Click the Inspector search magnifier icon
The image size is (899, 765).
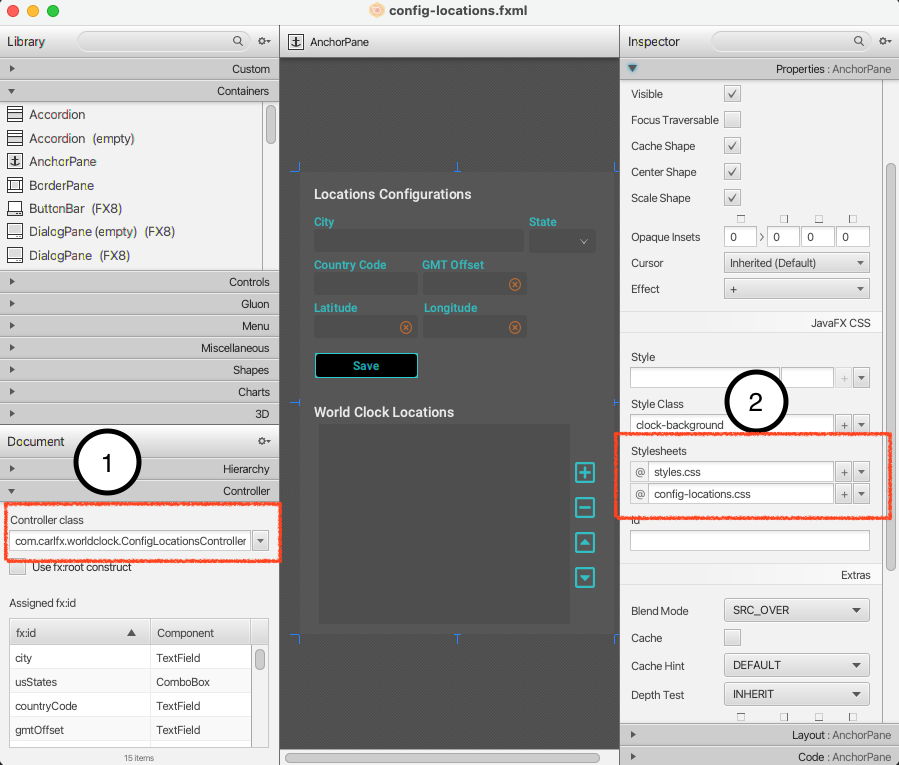(x=858, y=41)
